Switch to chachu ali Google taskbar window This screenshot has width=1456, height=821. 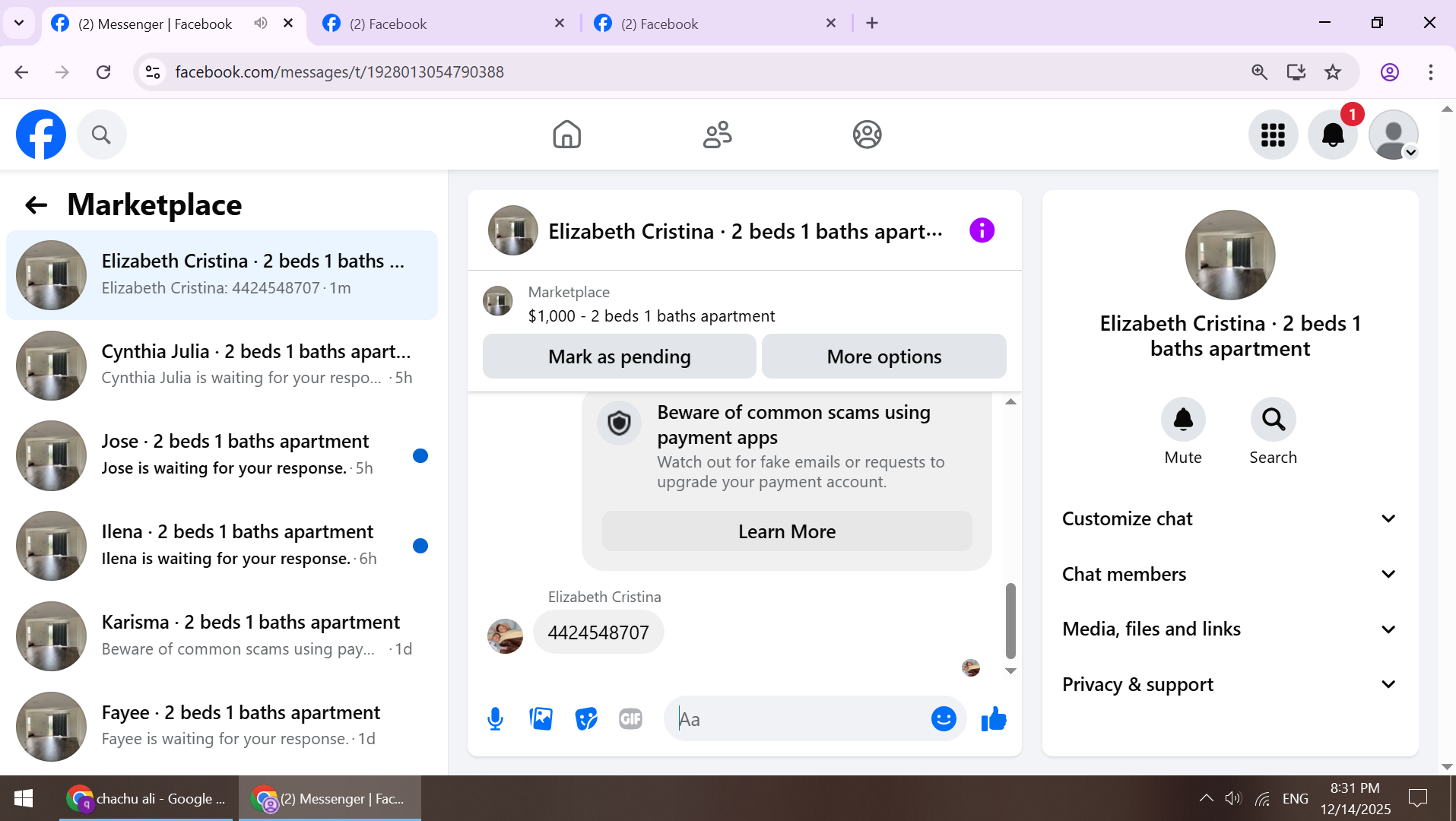coord(147,798)
